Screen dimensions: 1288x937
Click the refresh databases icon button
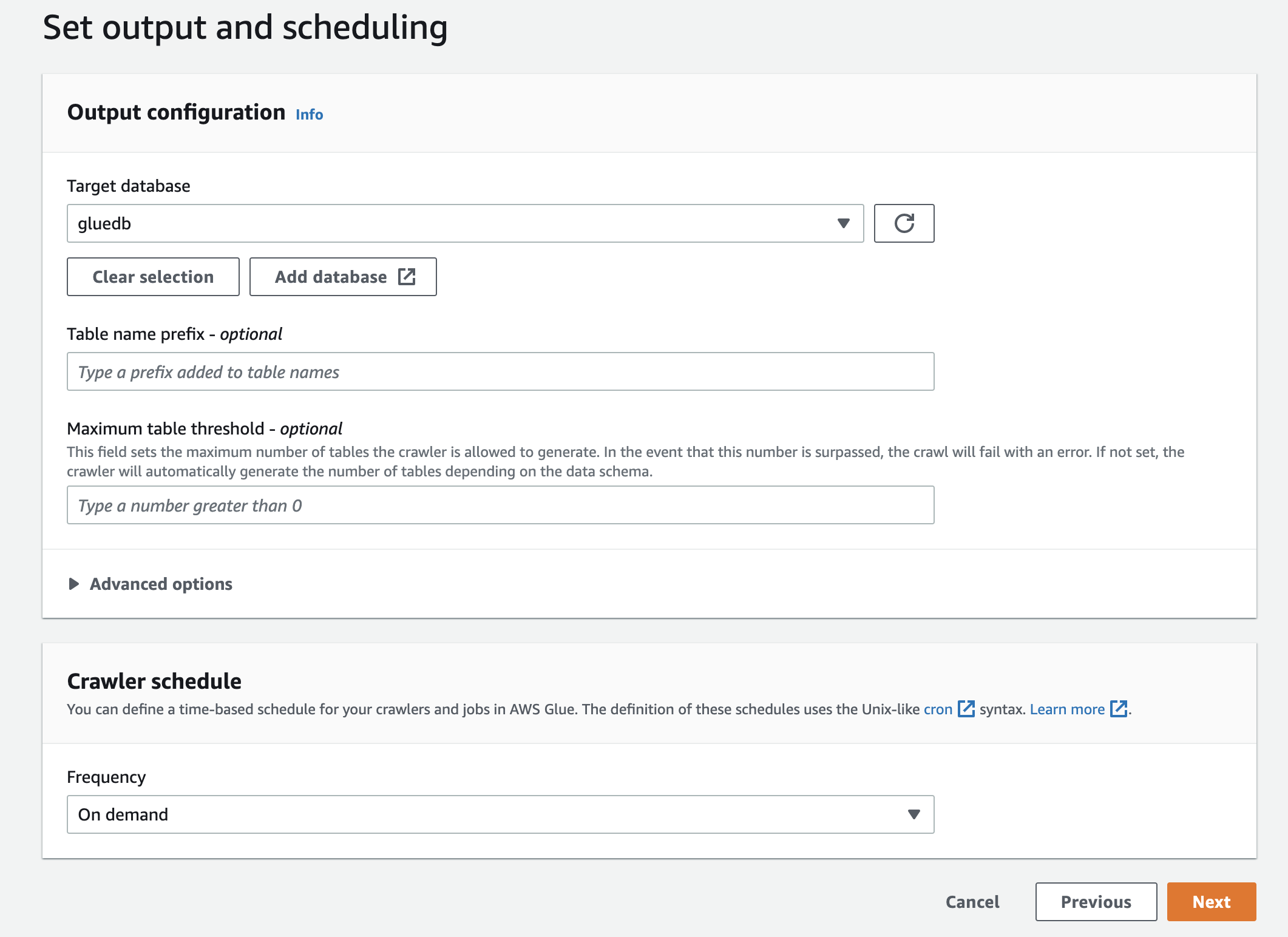coord(904,223)
